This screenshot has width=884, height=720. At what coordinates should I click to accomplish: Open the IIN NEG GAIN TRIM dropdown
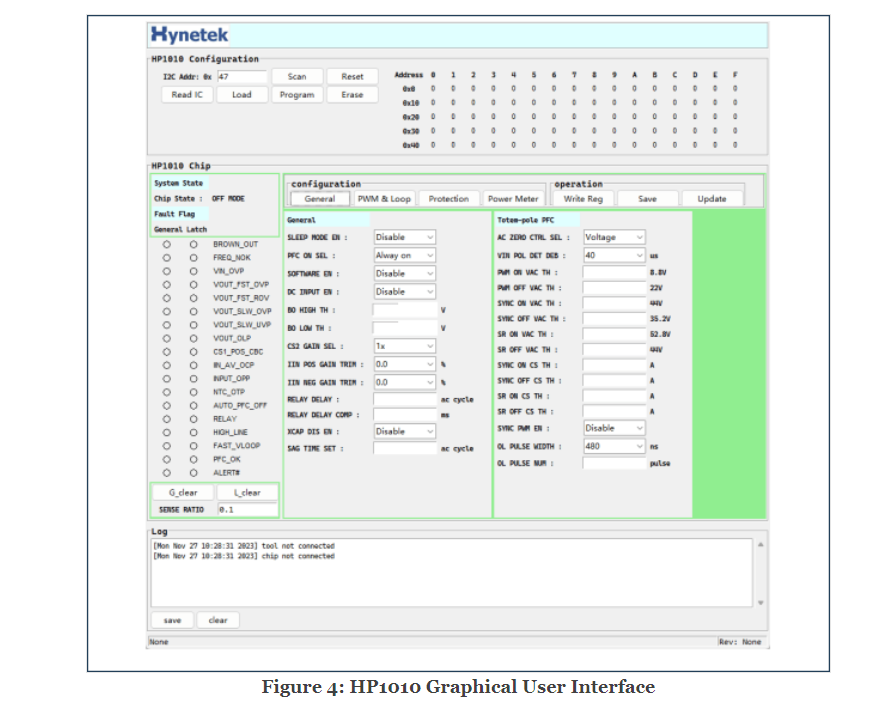pos(404,382)
